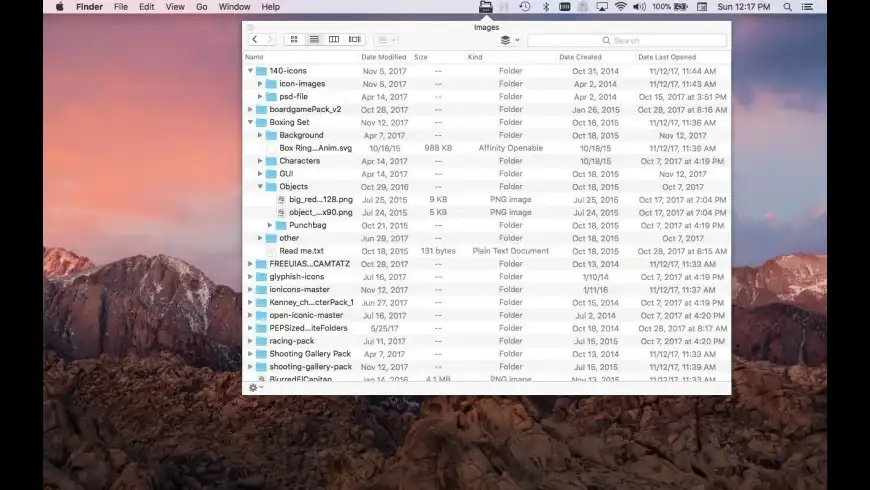This screenshot has width=870, height=490.
Task: Switch to column view
Action: coord(334,39)
